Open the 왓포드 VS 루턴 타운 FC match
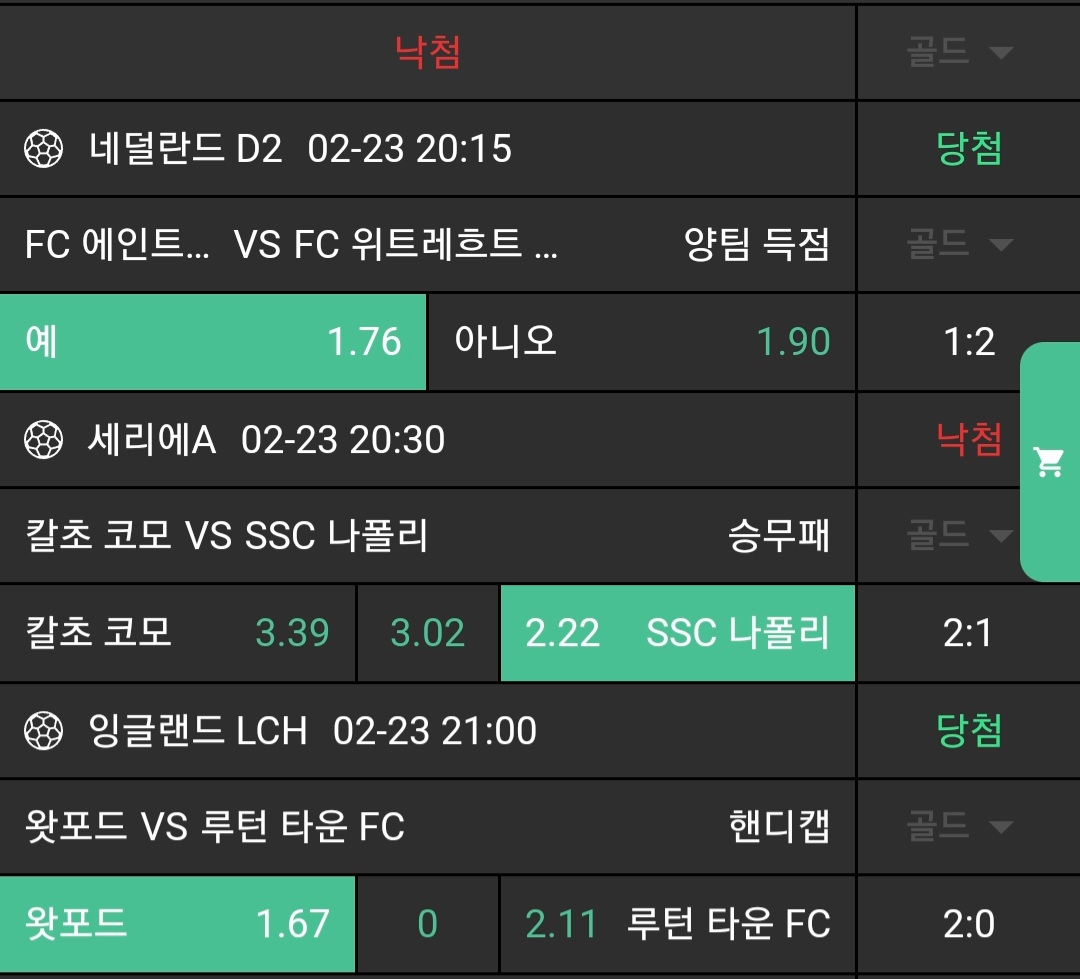 pyautogui.click(x=215, y=827)
